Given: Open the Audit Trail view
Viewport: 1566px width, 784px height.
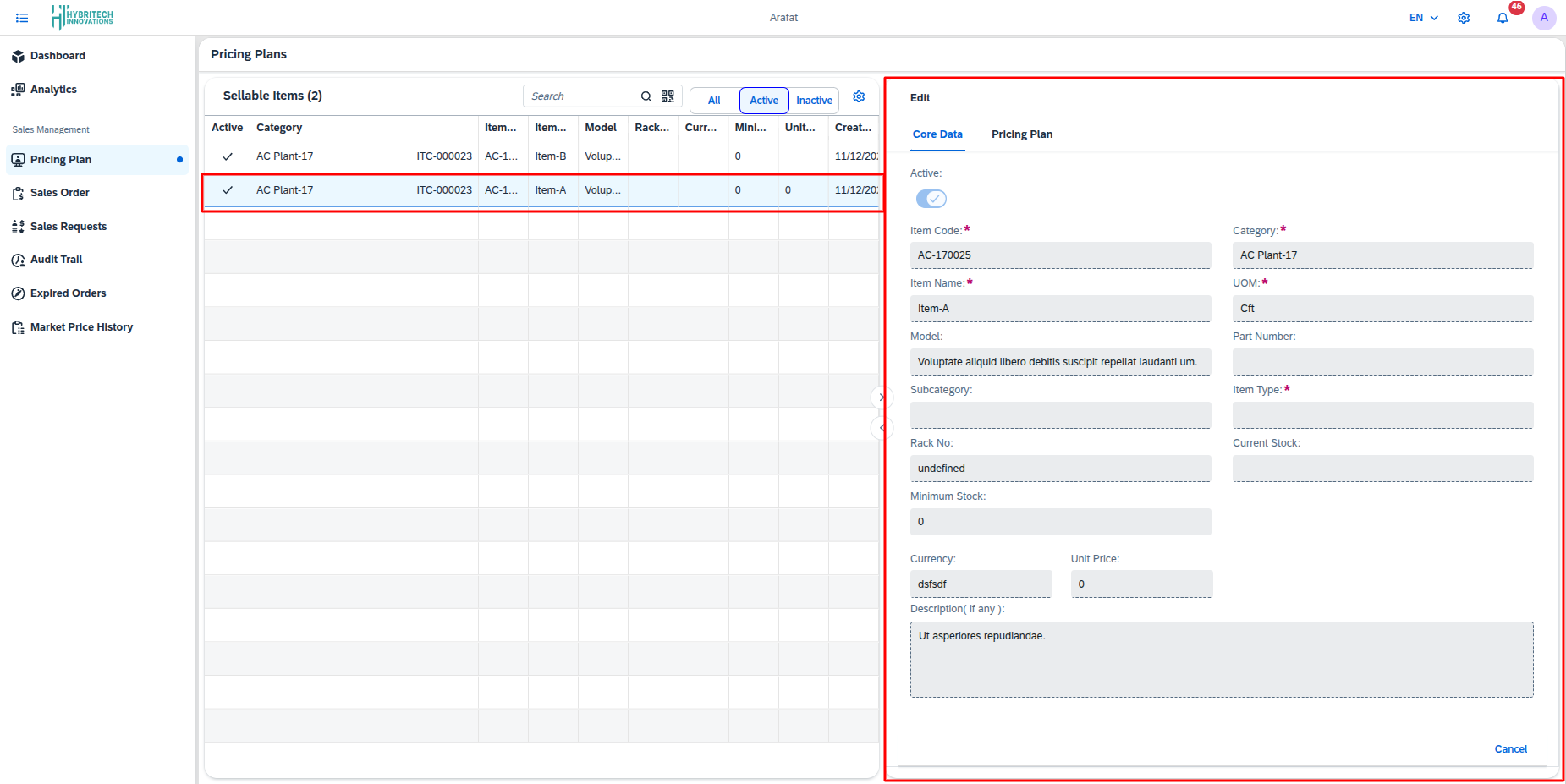Looking at the screenshot, I should (56, 259).
